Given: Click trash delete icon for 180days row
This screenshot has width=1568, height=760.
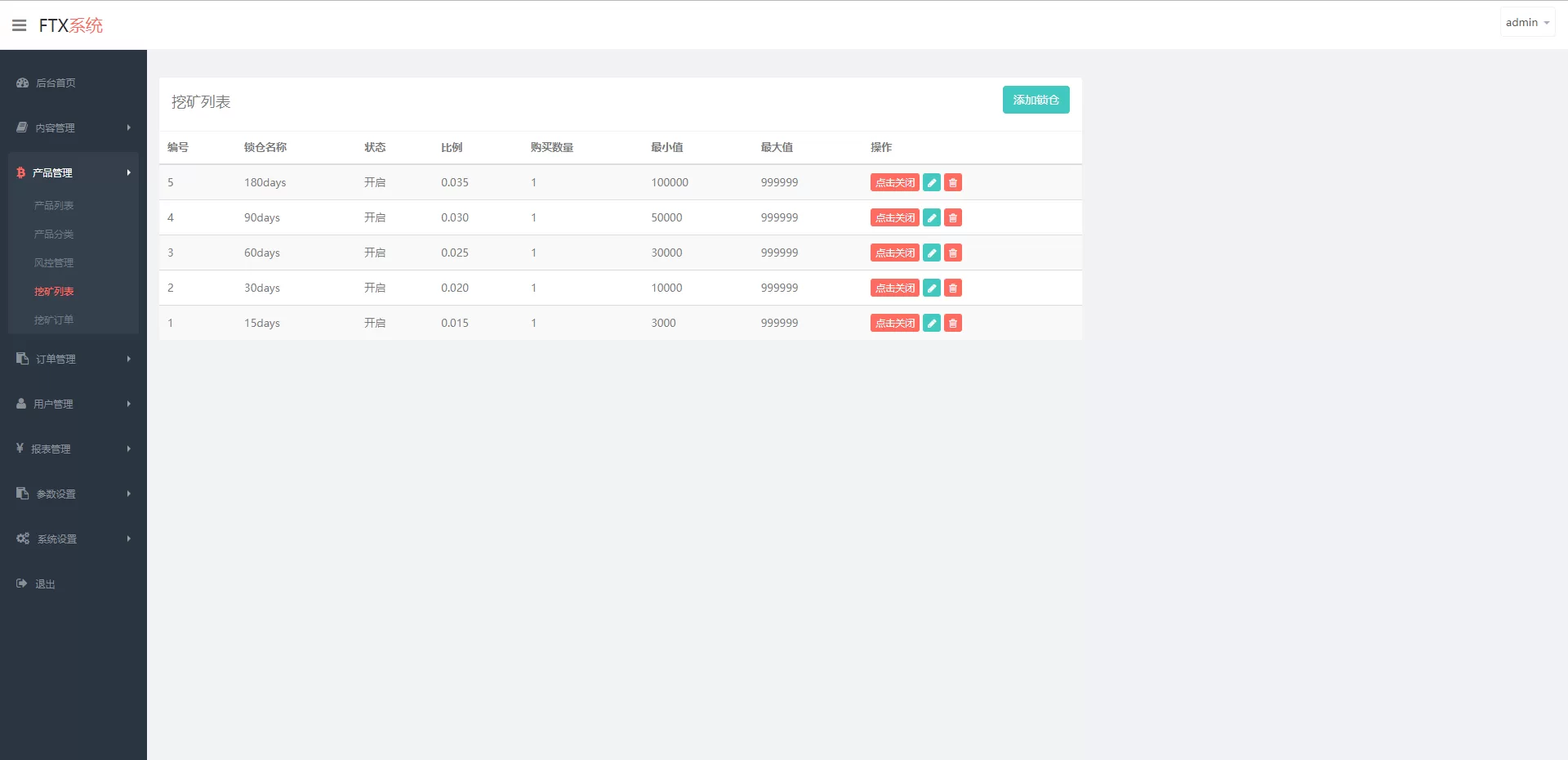Looking at the screenshot, I should 952,182.
